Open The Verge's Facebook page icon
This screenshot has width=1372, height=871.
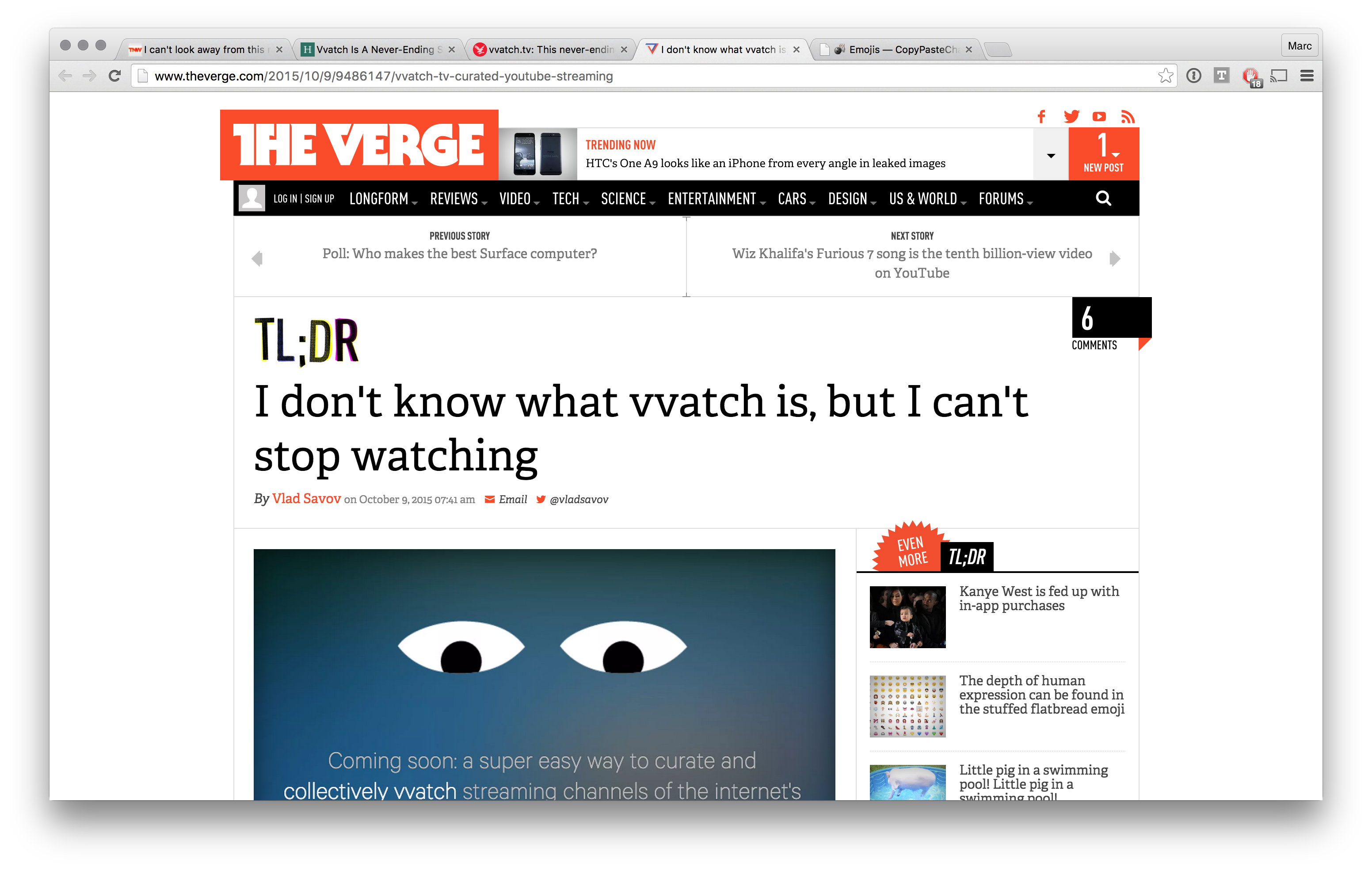(x=1041, y=117)
